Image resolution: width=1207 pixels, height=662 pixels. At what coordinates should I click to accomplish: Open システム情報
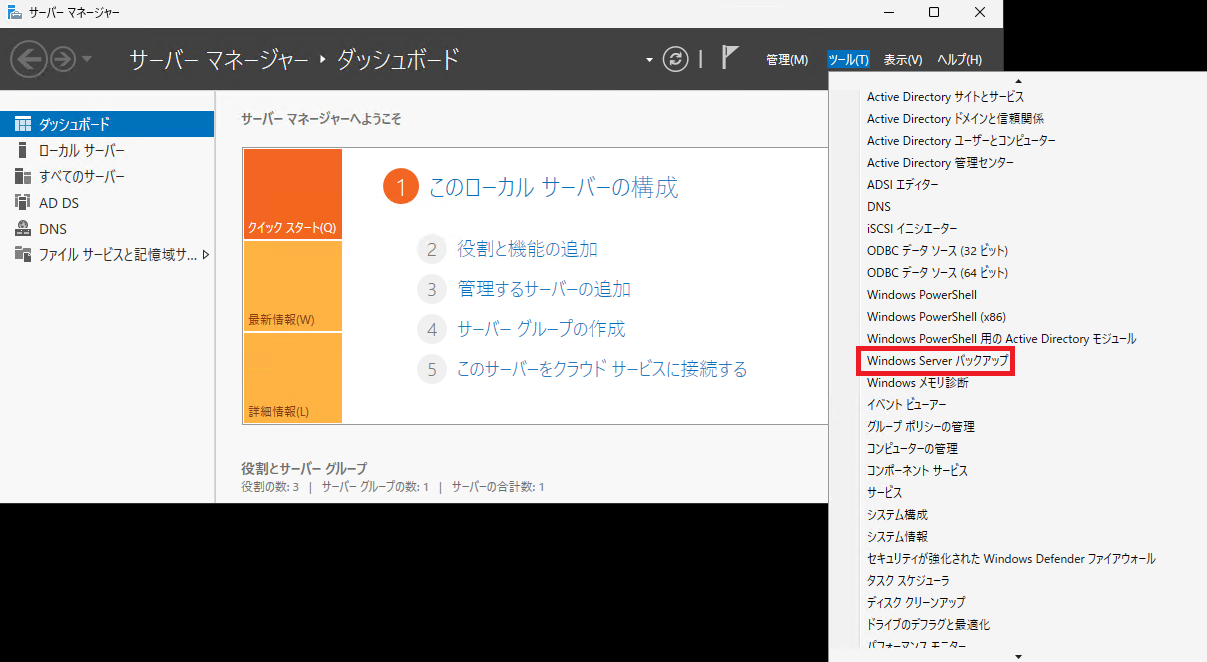(x=897, y=537)
